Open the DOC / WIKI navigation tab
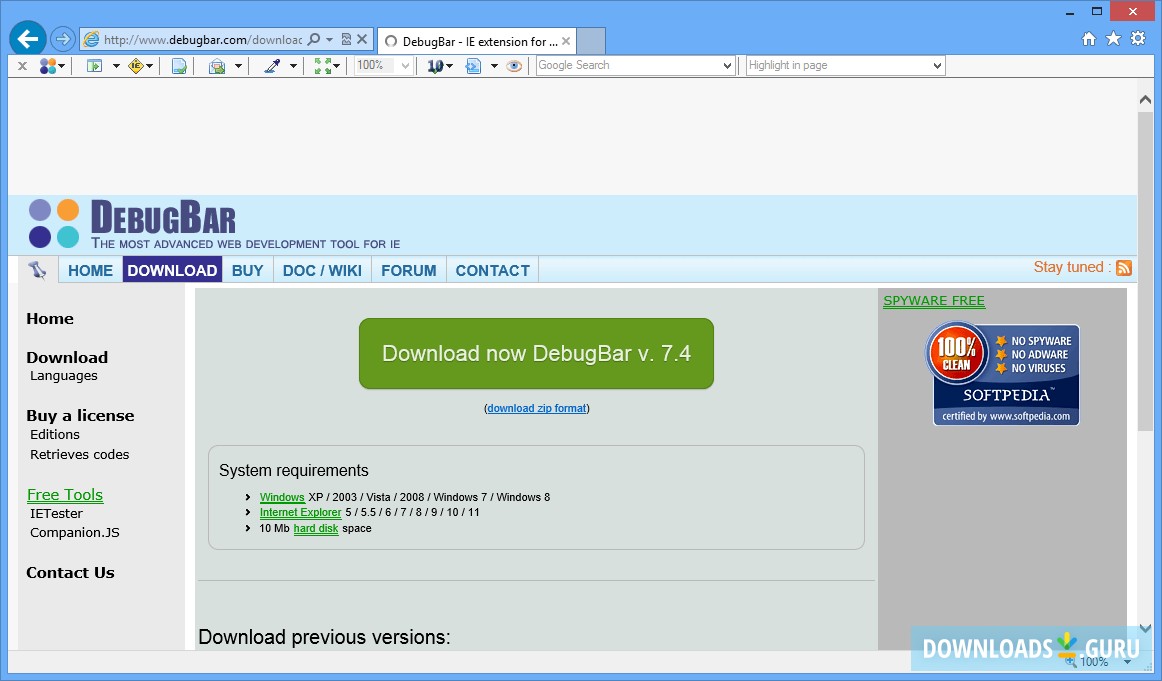 coord(321,270)
